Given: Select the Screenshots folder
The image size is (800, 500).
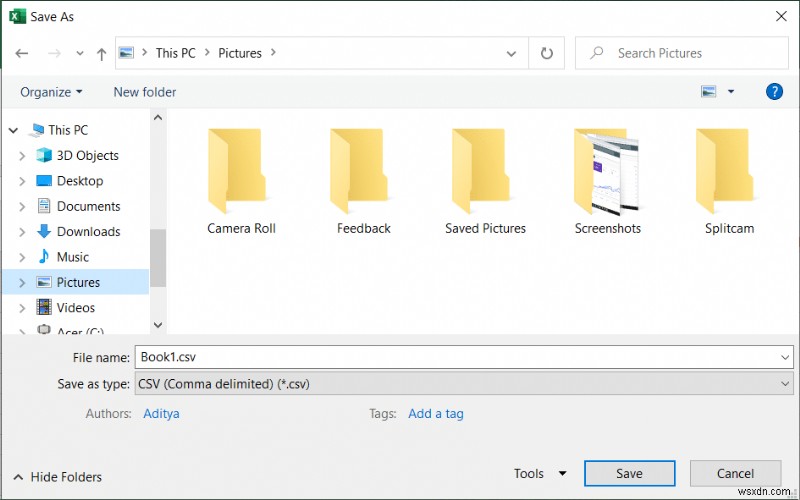Looking at the screenshot, I should (x=607, y=182).
